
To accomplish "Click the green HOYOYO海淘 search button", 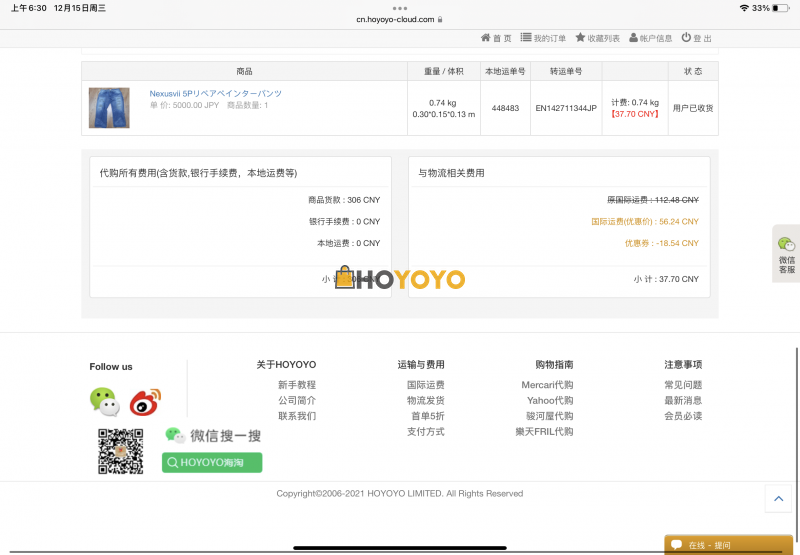I will point(212,463).
